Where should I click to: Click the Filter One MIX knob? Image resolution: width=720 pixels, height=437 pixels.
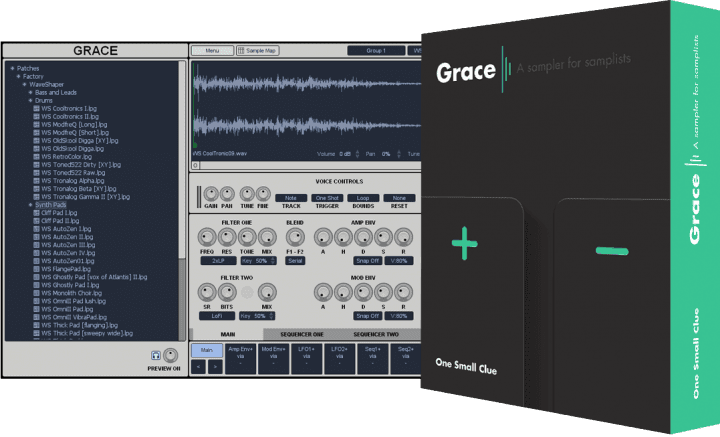point(267,237)
